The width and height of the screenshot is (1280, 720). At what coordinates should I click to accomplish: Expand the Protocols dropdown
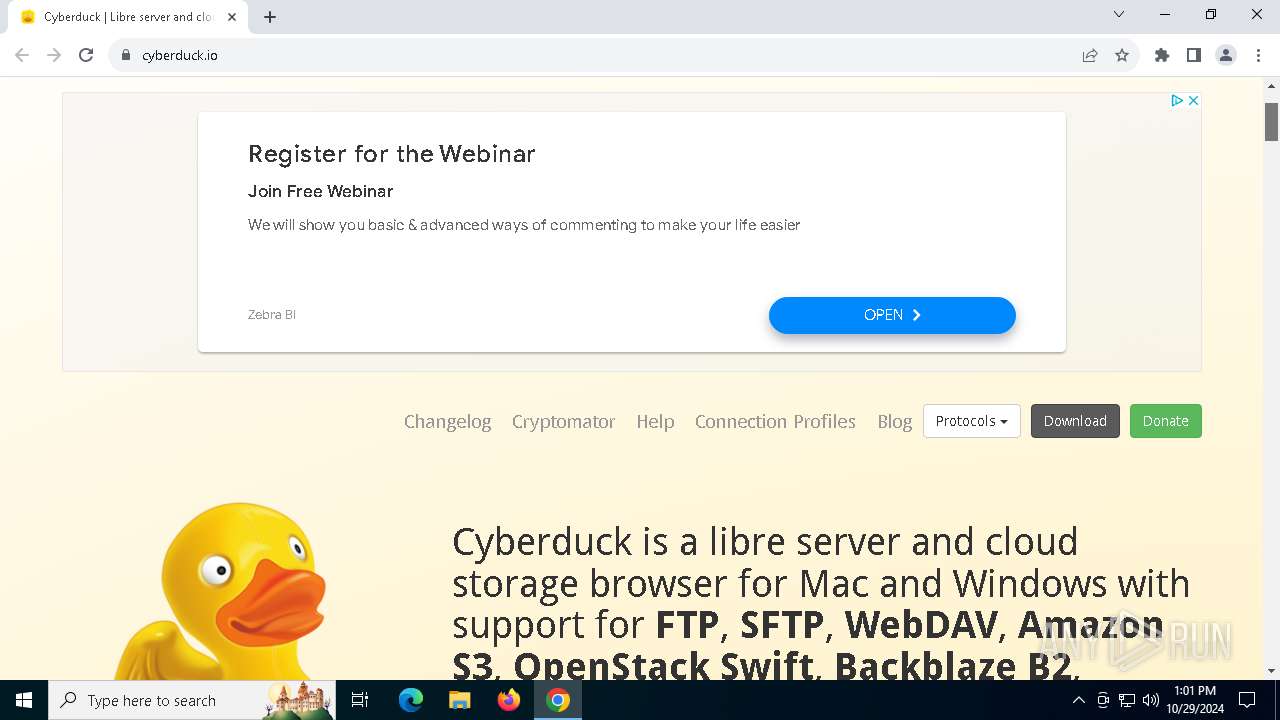coord(972,421)
